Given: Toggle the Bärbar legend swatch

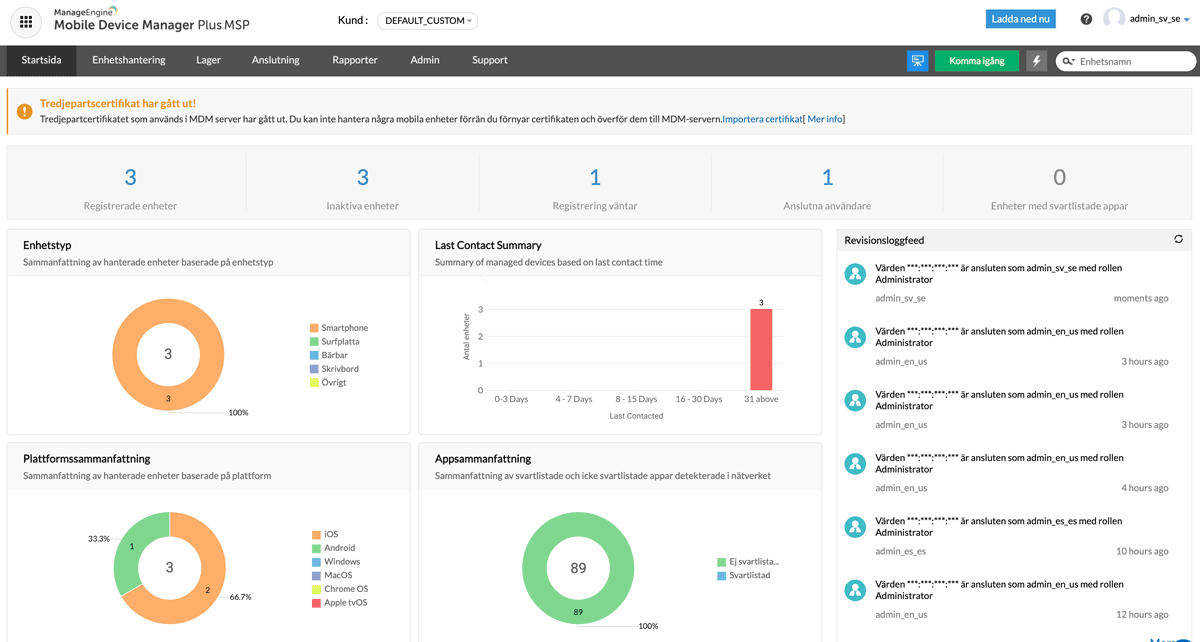Looking at the screenshot, I should click(x=314, y=355).
